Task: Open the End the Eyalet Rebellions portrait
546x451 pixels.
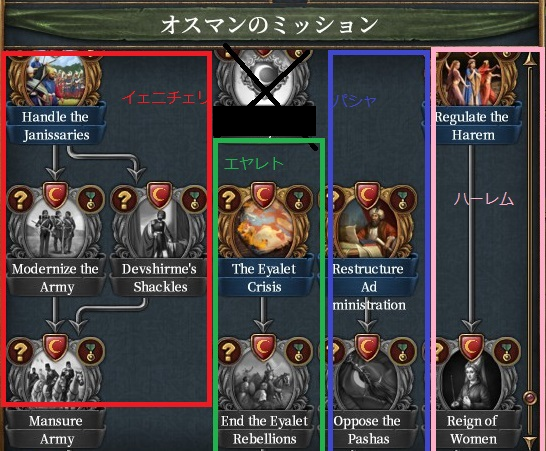Action: 264,381
